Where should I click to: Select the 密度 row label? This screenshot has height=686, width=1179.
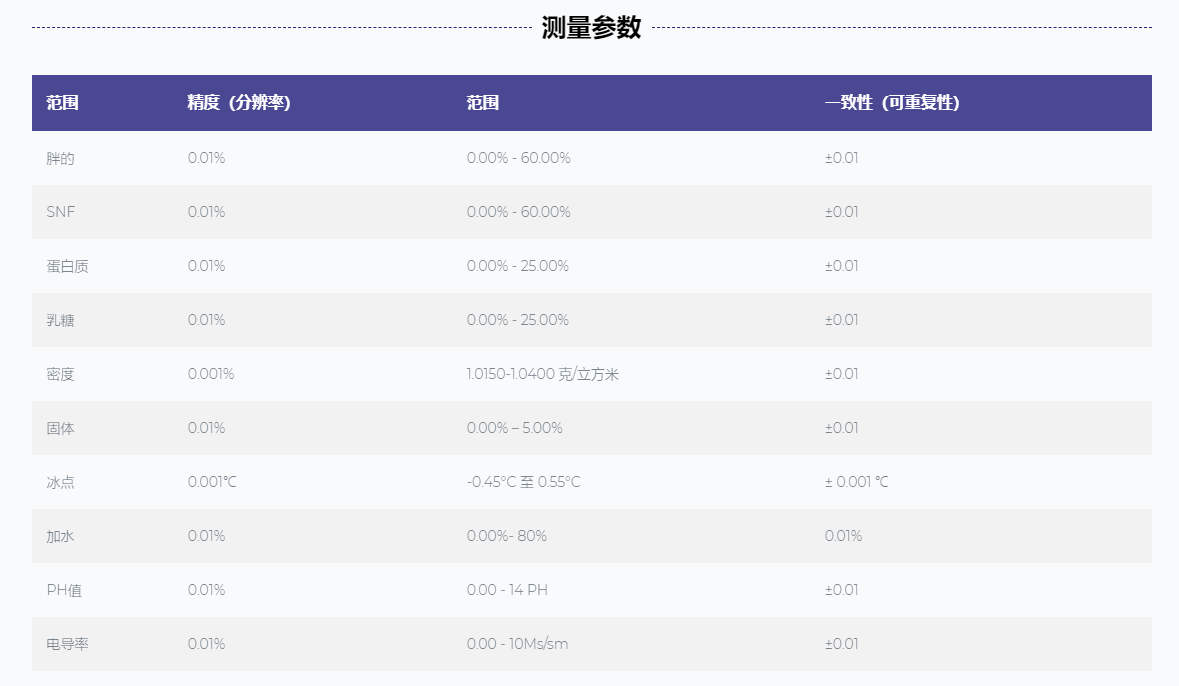click(x=60, y=374)
